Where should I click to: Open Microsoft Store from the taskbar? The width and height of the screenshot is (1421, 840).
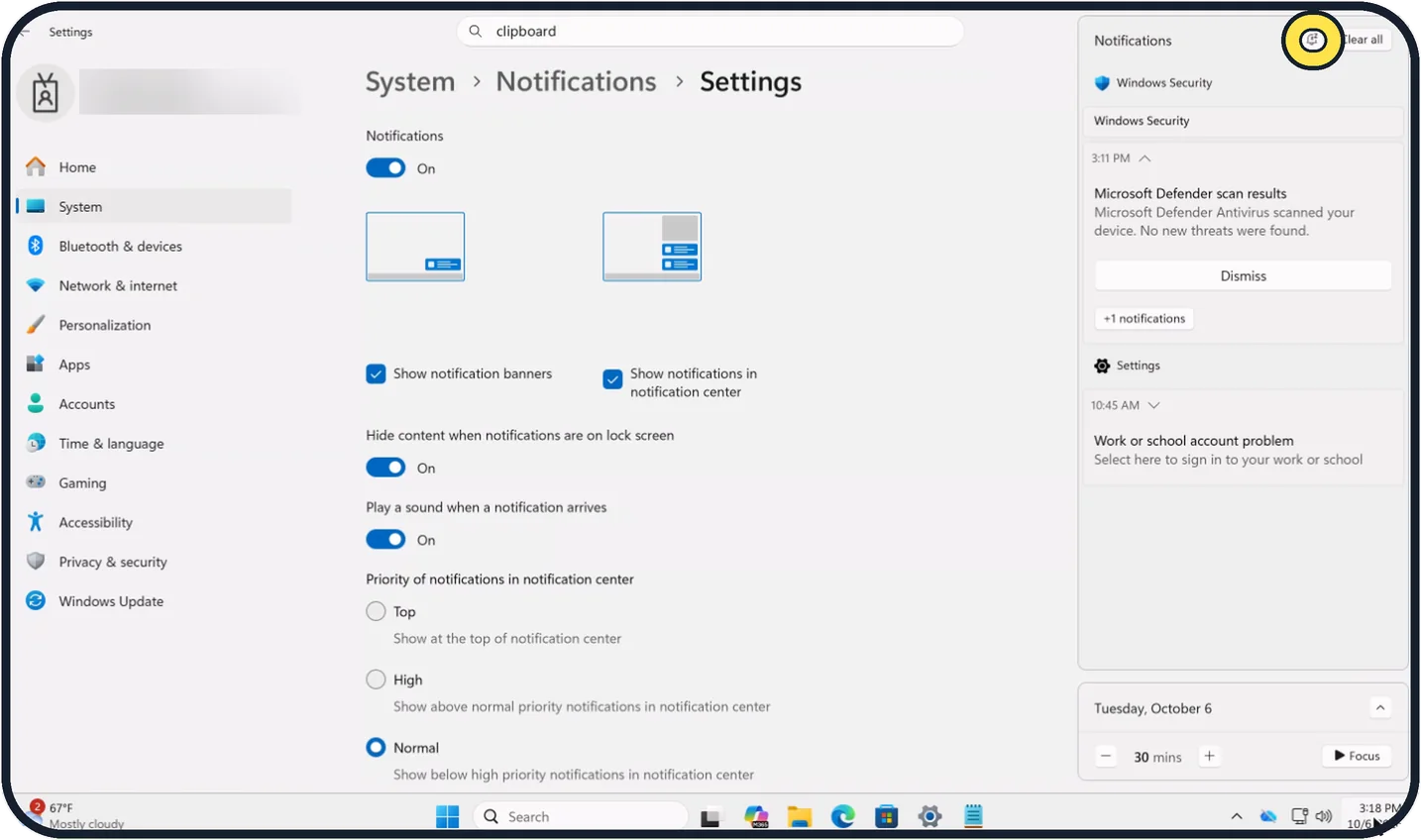click(x=887, y=817)
